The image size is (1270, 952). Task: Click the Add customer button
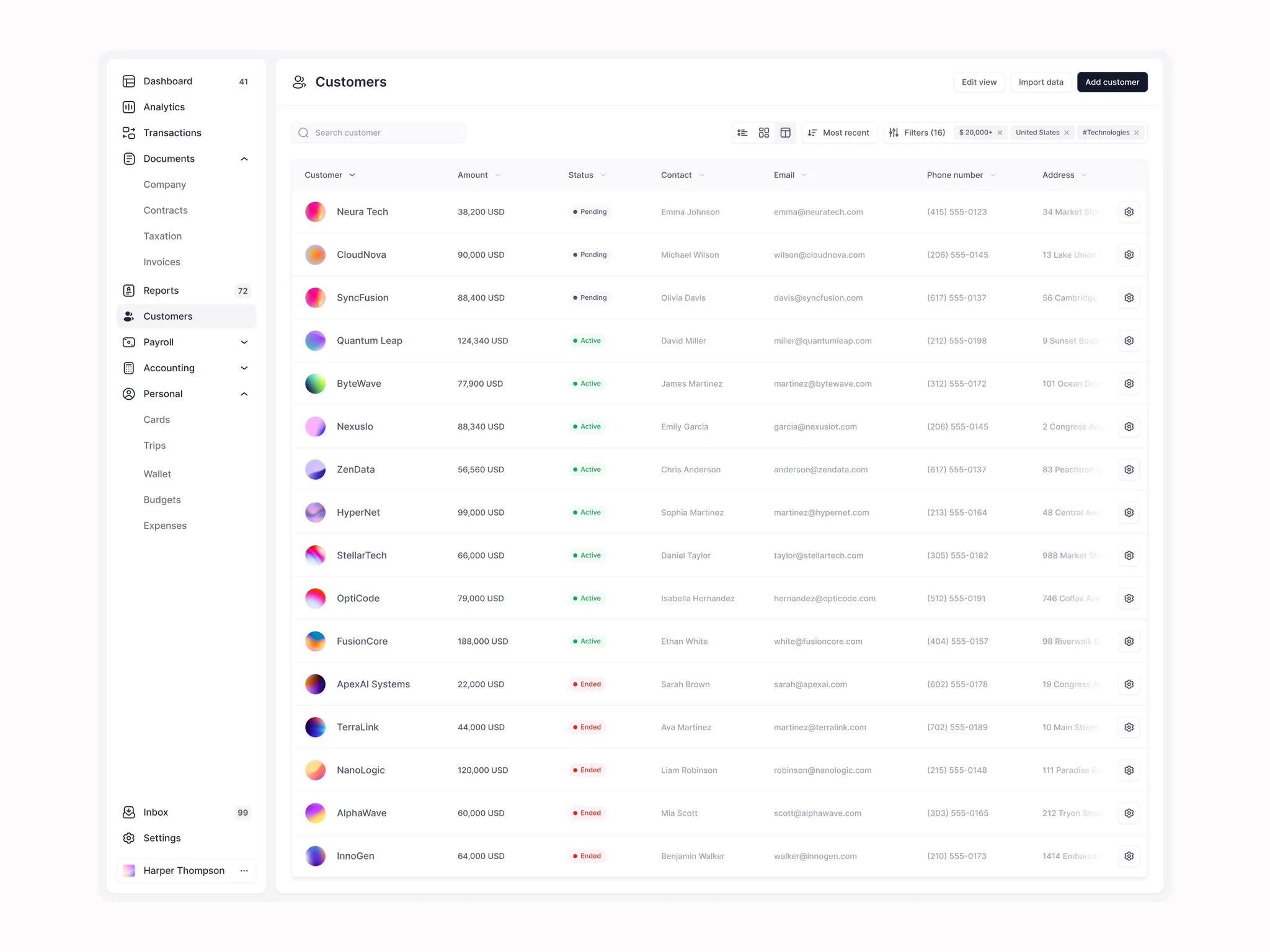pos(1112,82)
